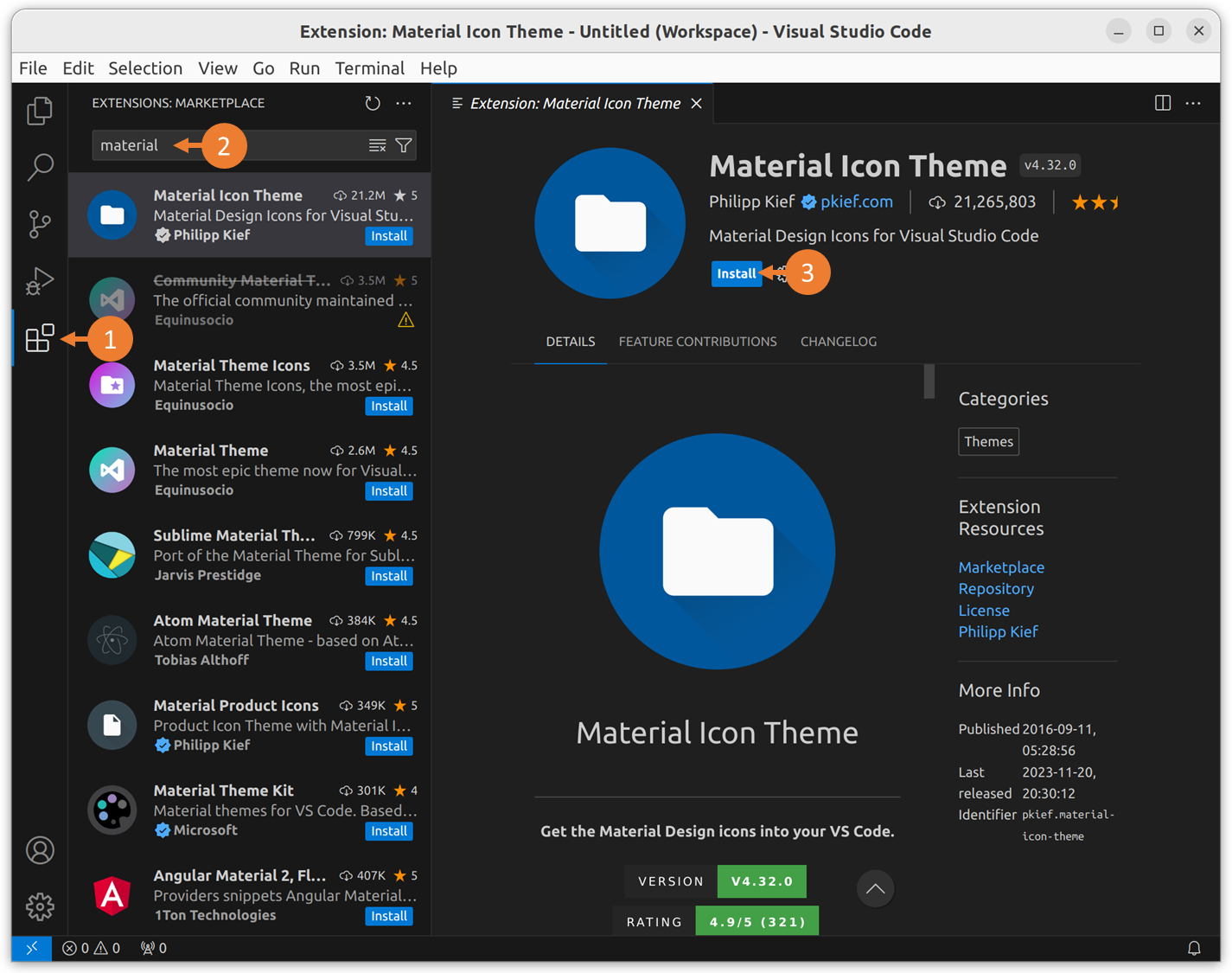Image resolution: width=1232 pixels, height=973 pixels.
Task: Install Atom Material Theme
Action: [x=389, y=661]
